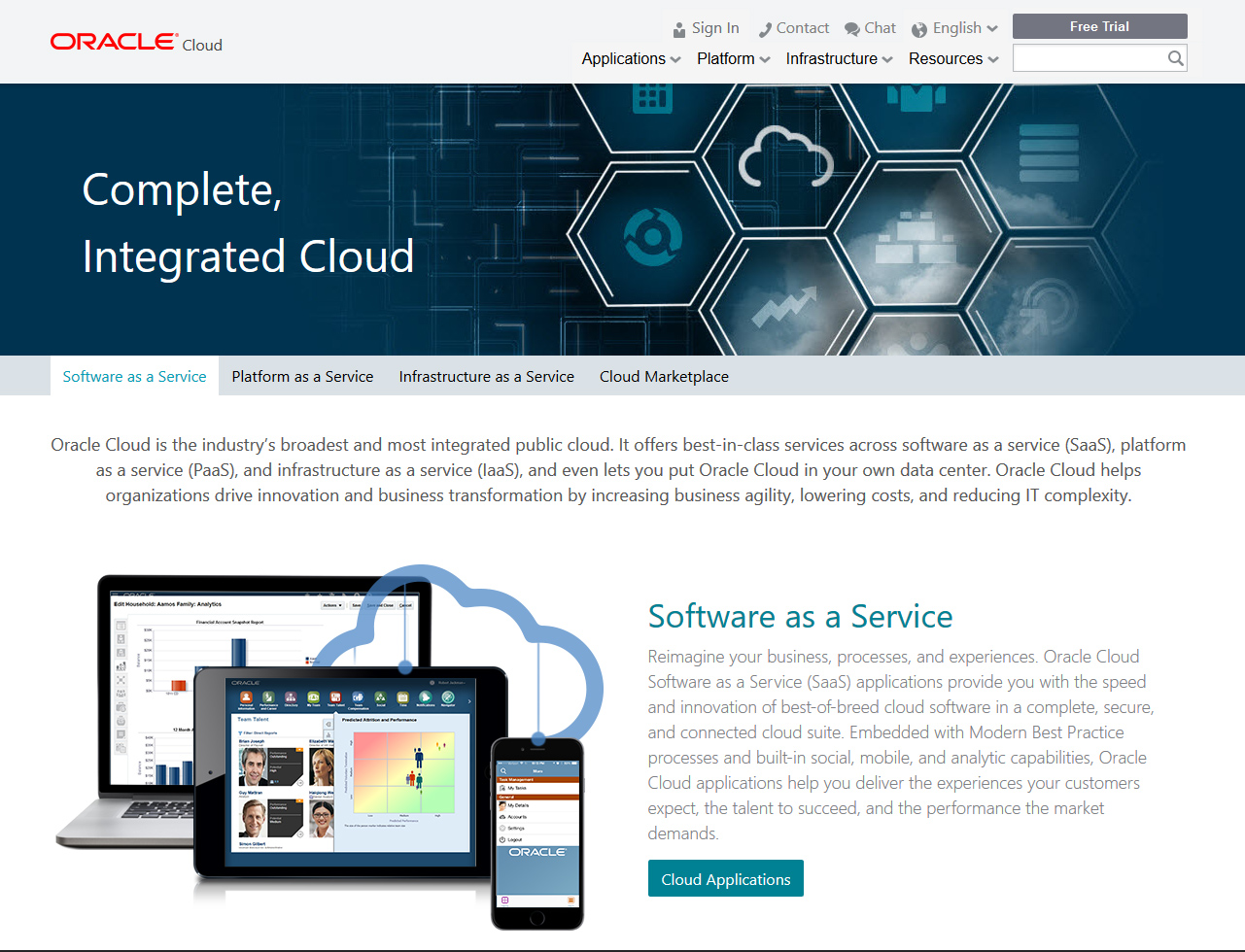Click the tablet Team Talent screenshot
The height and width of the screenshot is (952, 1245).
(350, 772)
